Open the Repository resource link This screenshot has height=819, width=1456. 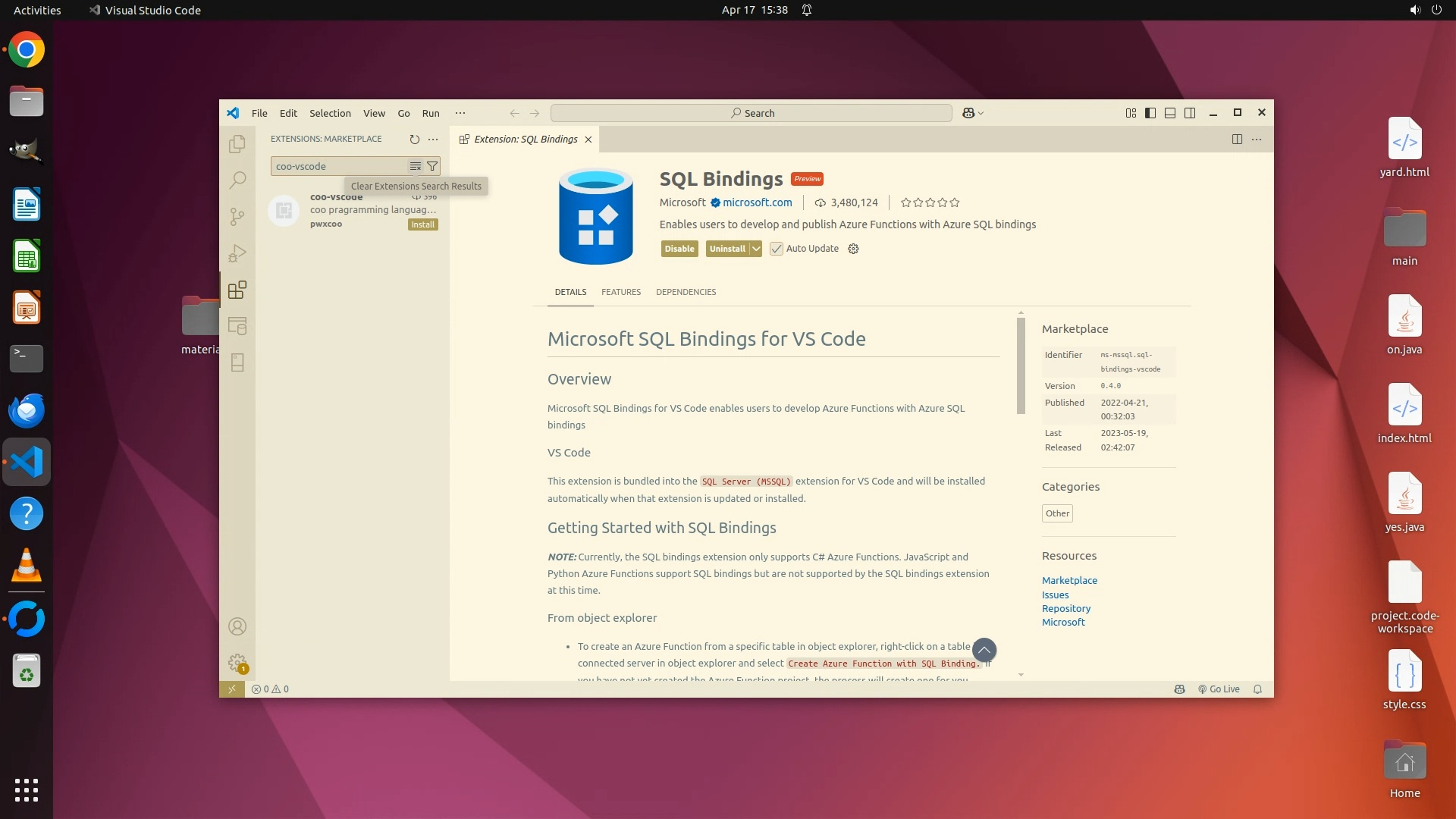[1065, 608]
